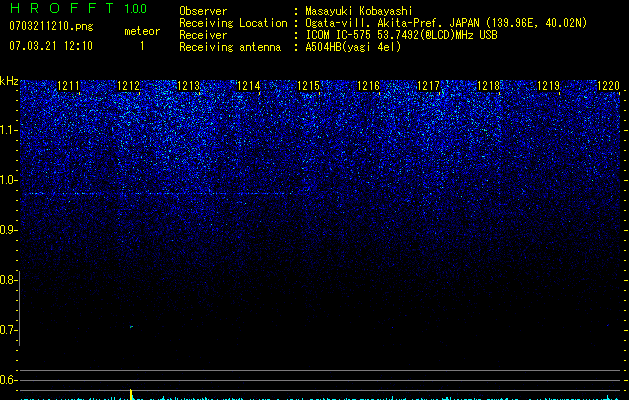Select the A504HB(yagi 4el) antenna text

point(353,47)
